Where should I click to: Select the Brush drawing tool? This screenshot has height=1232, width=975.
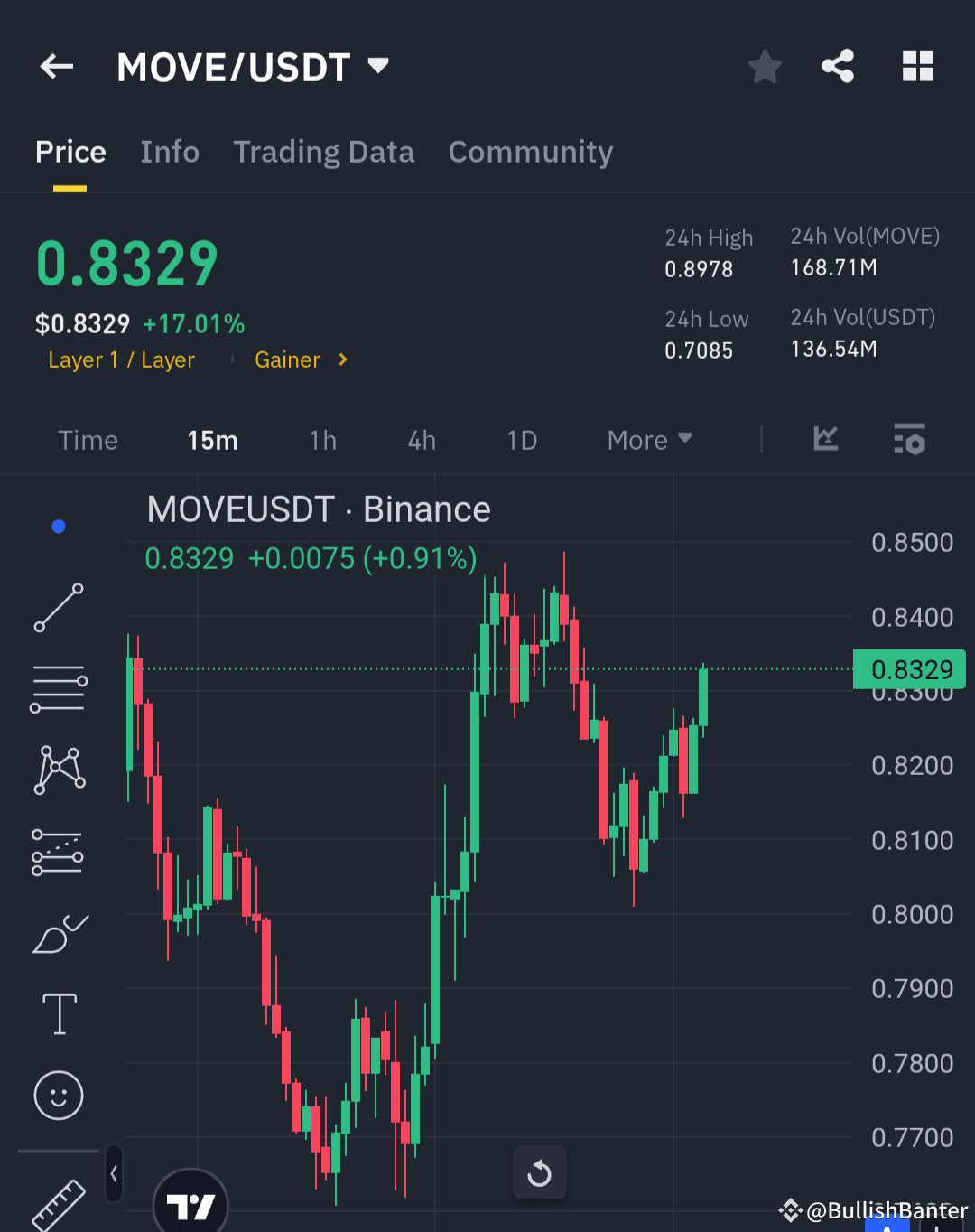58,933
